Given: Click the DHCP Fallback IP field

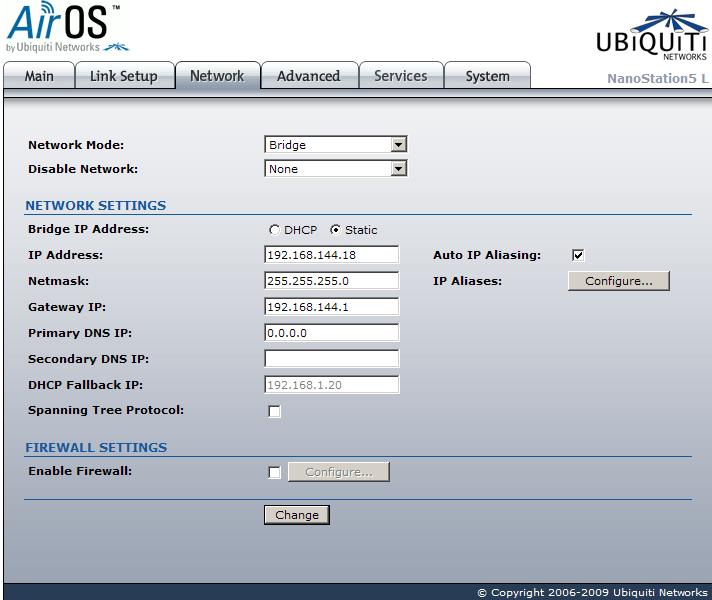Looking at the screenshot, I should (331, 385).
